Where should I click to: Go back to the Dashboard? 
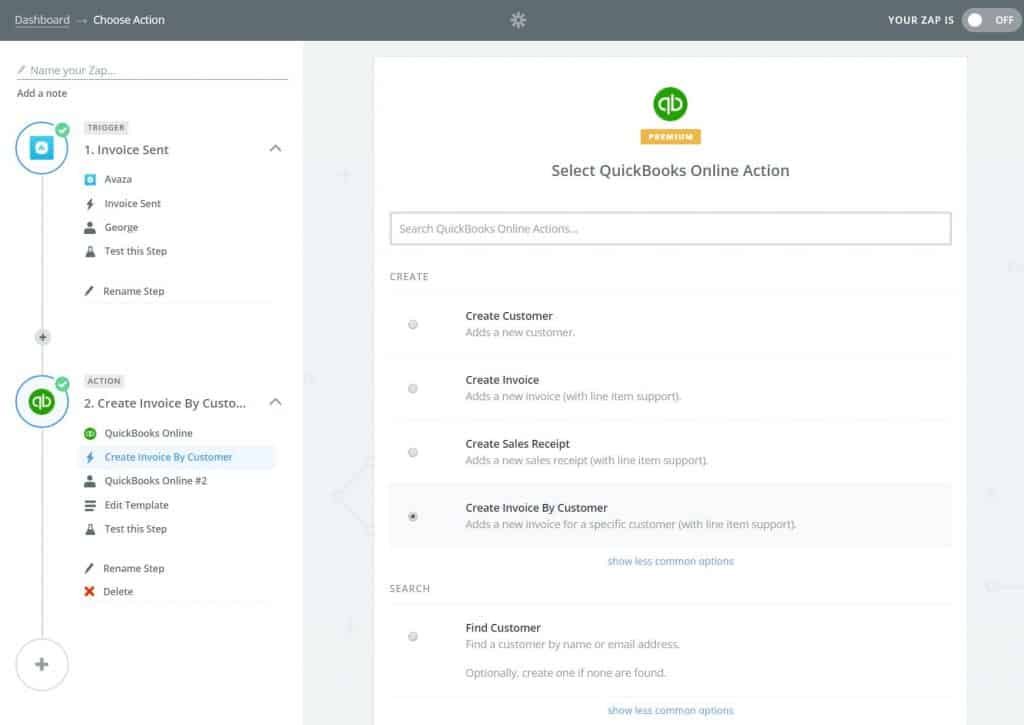40,19
